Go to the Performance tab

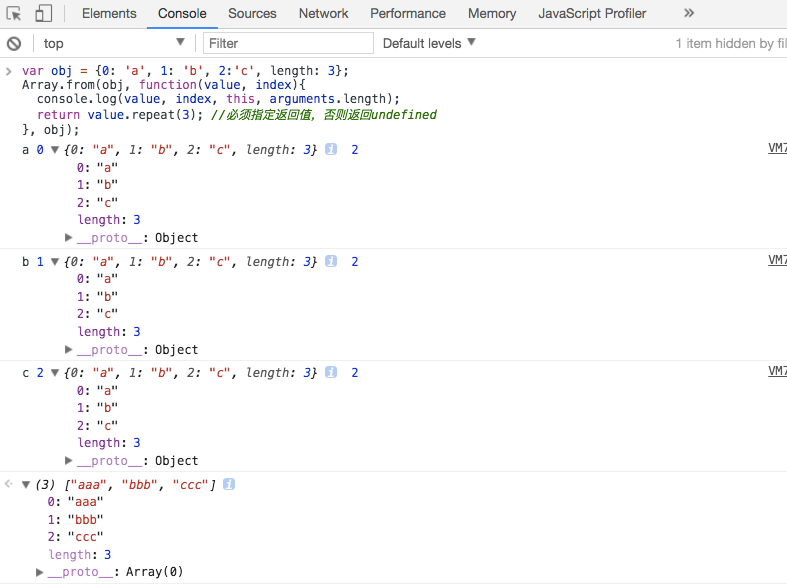(x=408, y=14)
